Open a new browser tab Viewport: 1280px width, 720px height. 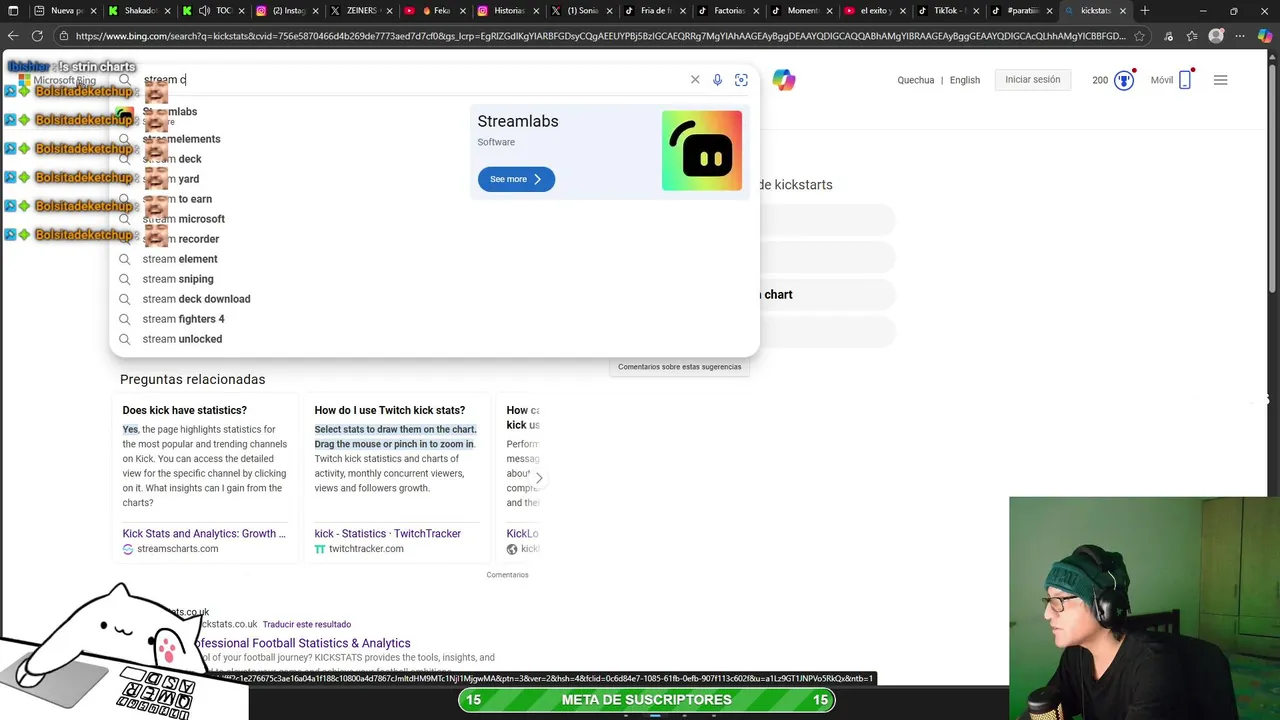click(x=1145, y=11)
